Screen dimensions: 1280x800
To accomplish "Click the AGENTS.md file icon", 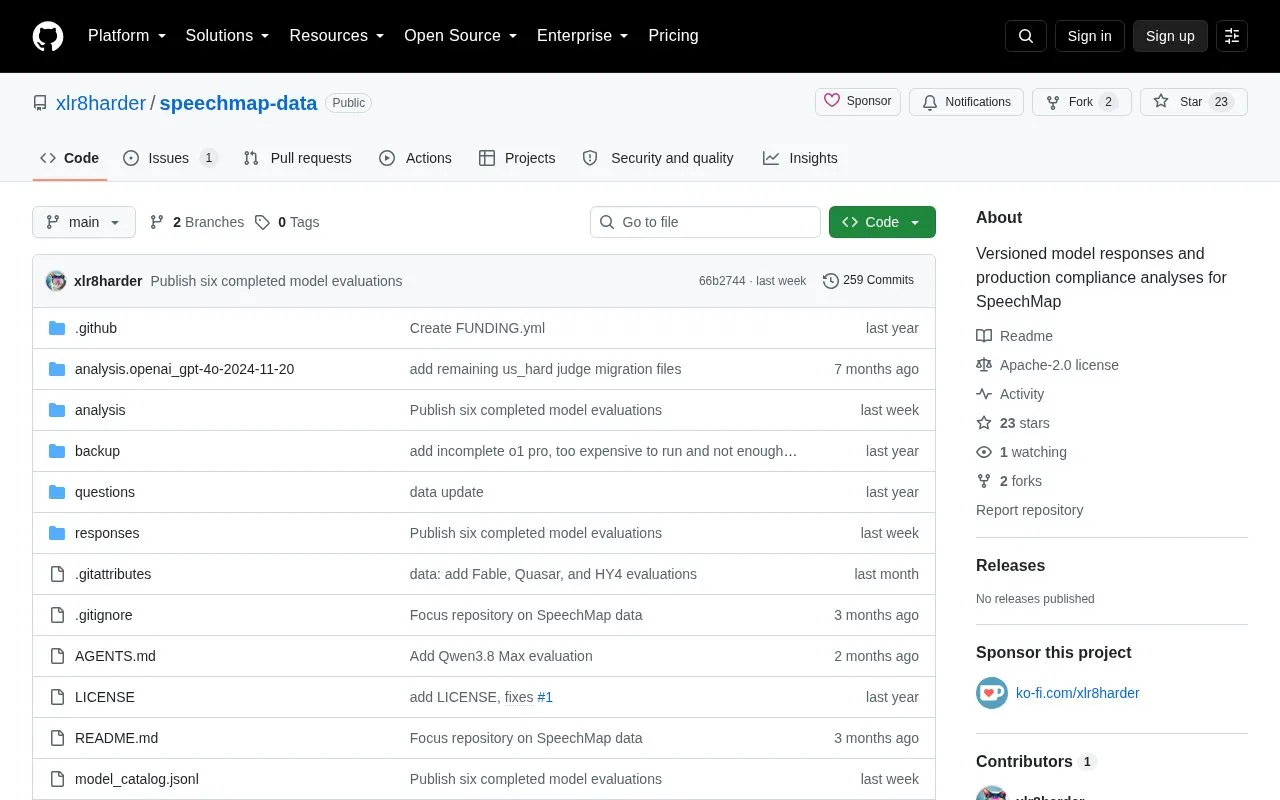I will click(57, 656).
